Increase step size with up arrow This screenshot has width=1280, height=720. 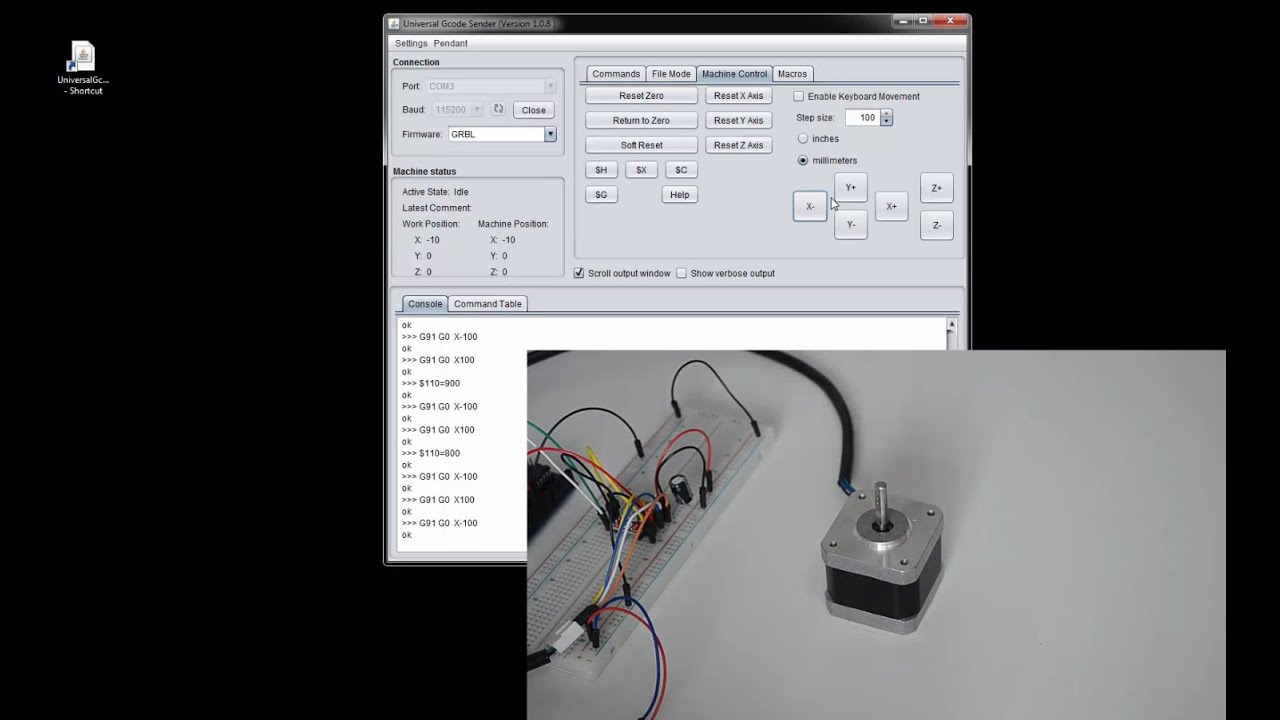click(x=886, y=114)
